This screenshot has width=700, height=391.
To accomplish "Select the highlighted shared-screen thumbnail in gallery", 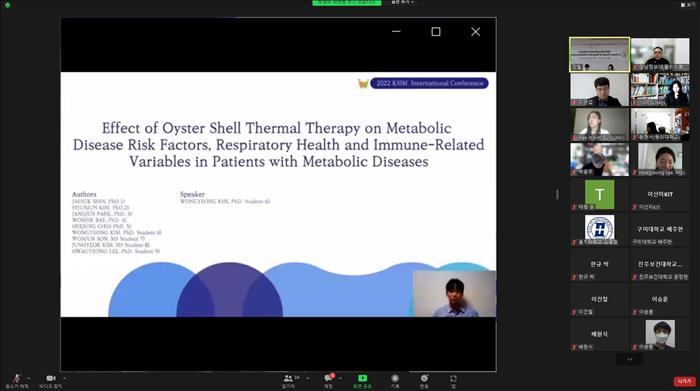I will click(599, 54).
